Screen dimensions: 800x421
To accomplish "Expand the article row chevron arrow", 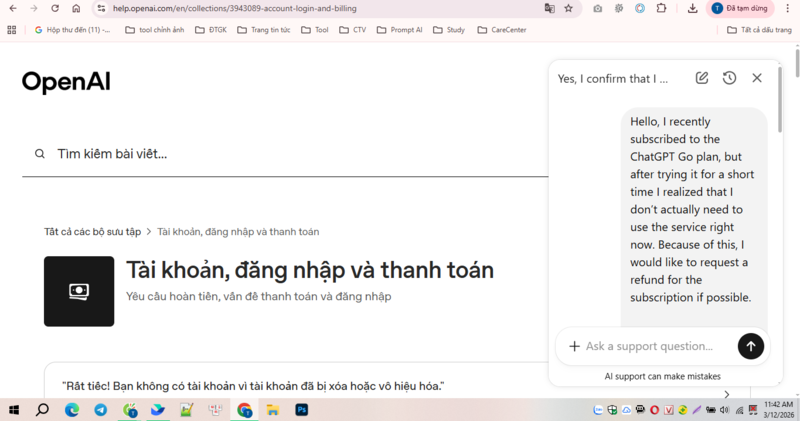I will [x=727, y=394].
